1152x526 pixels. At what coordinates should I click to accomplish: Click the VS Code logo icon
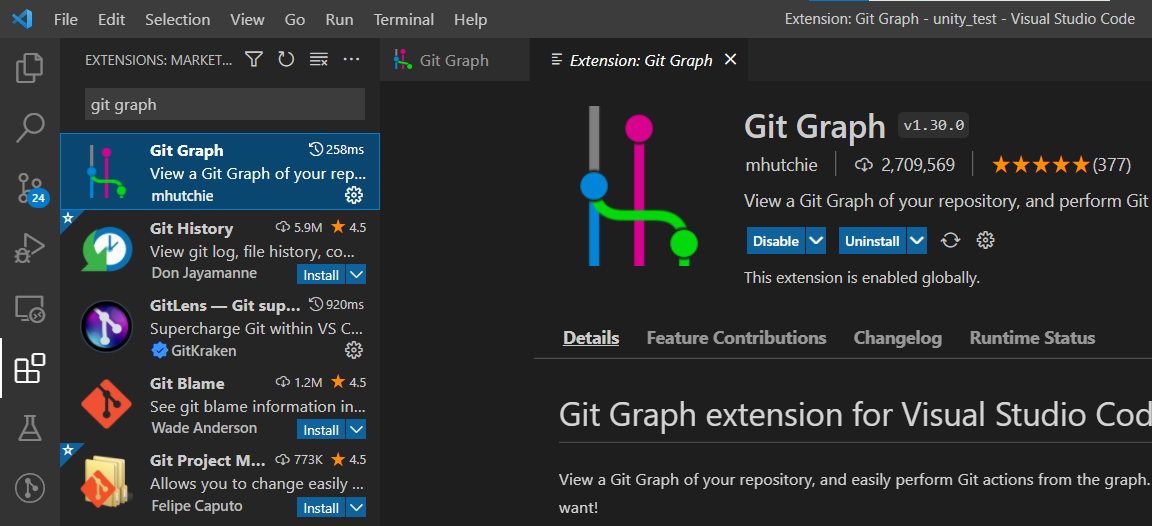coord(22,19)
